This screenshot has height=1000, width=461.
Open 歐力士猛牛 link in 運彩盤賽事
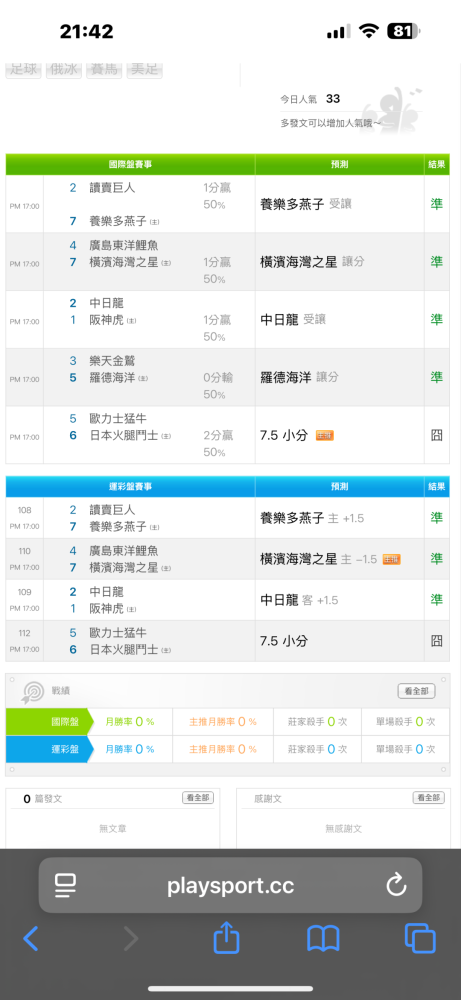coord(118,633)
